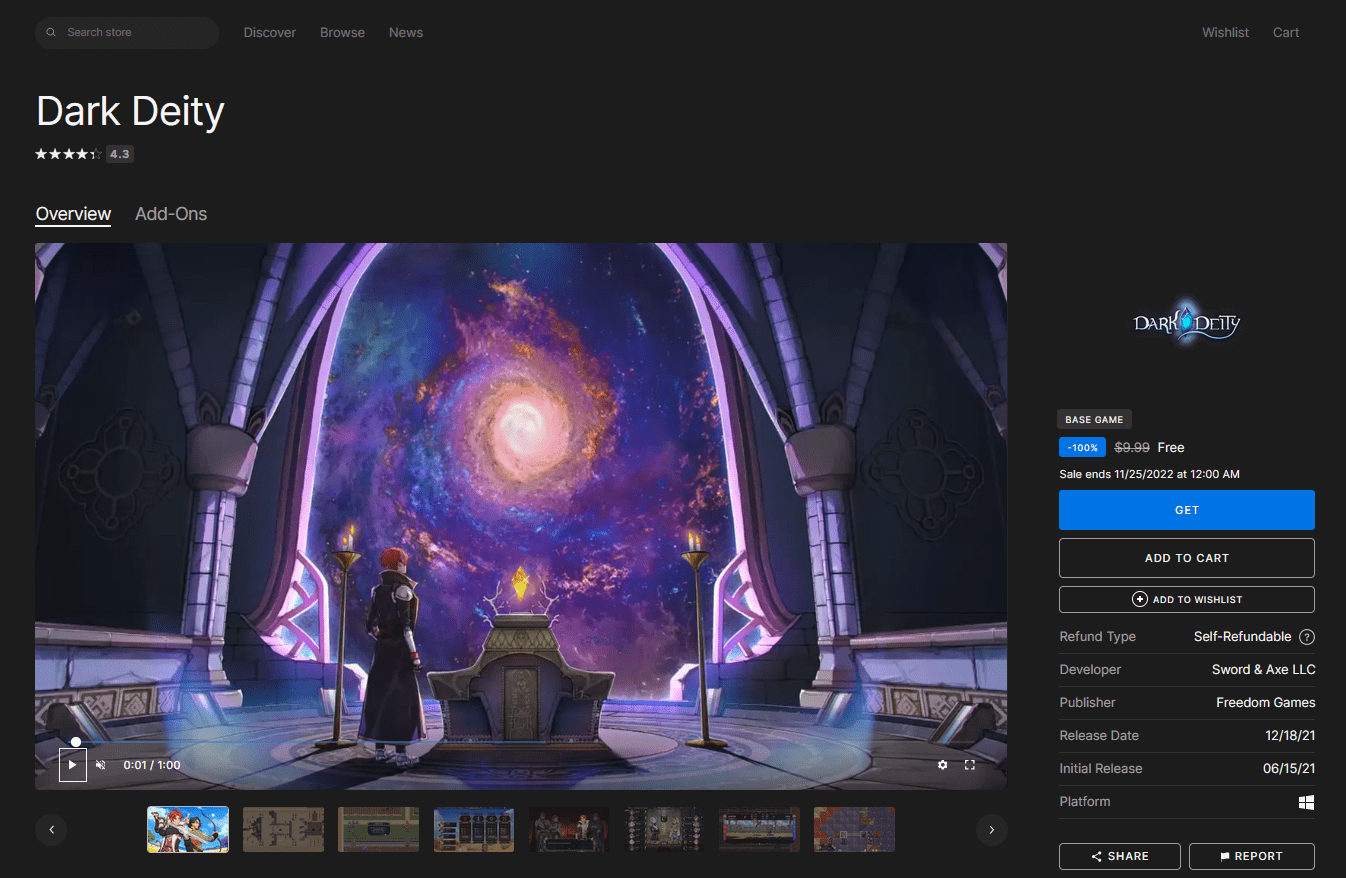Open publisher Freedom Games
This screenshot has height=878, width=1346.
coord(1266,703)
